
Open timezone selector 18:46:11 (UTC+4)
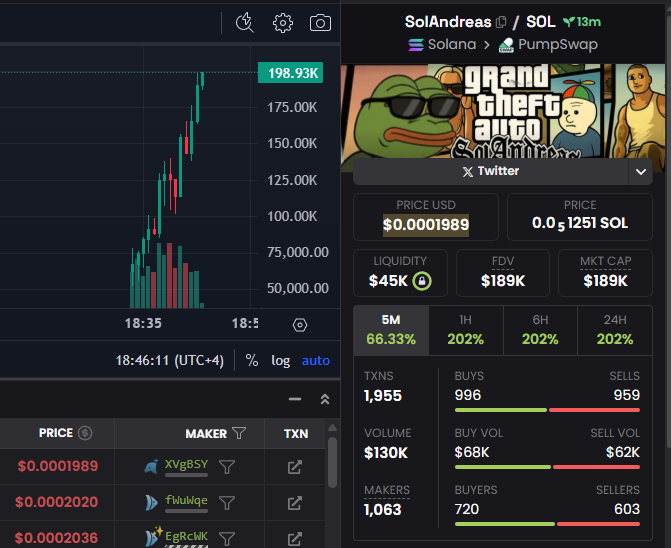pos(169,360)
